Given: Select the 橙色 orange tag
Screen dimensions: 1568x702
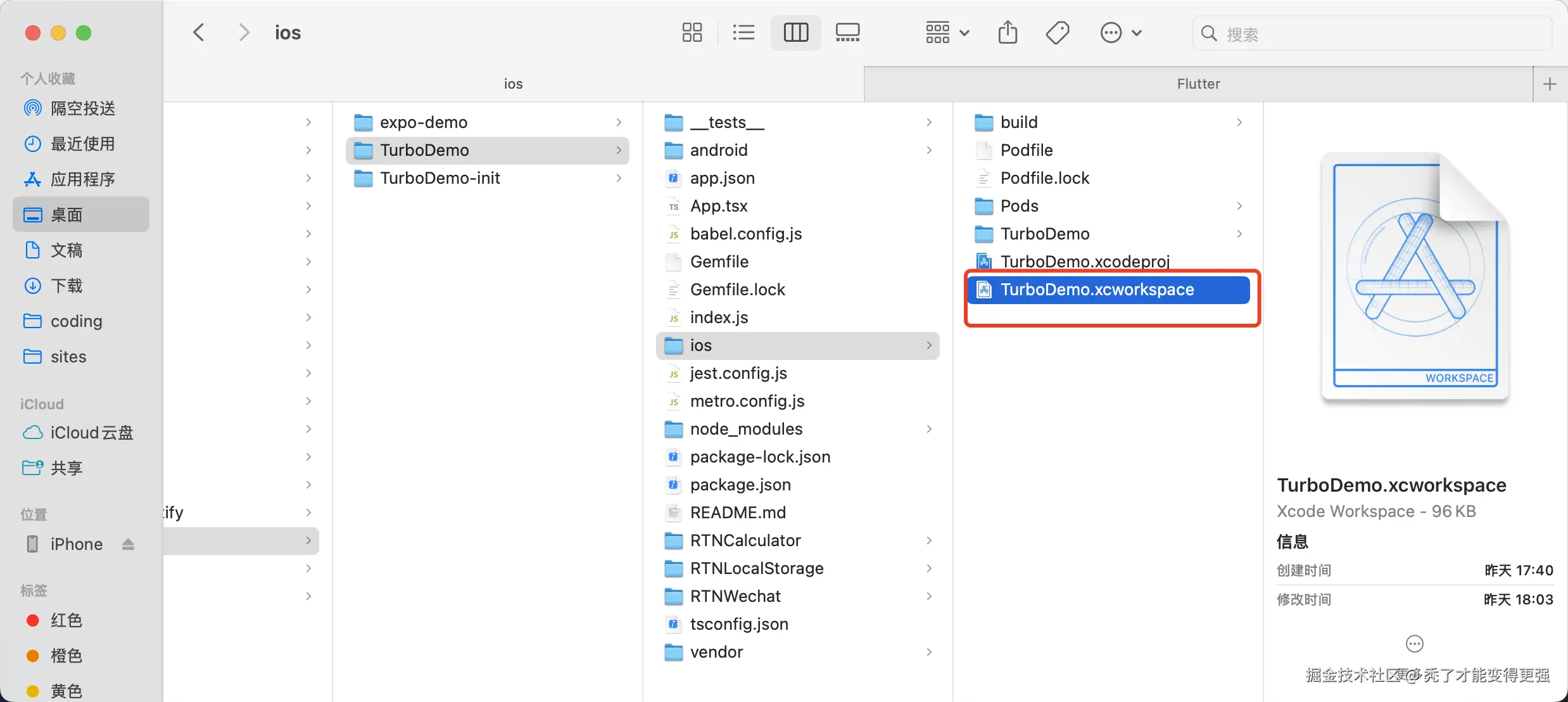Looking at the screenshot, I should pos(81,656).
